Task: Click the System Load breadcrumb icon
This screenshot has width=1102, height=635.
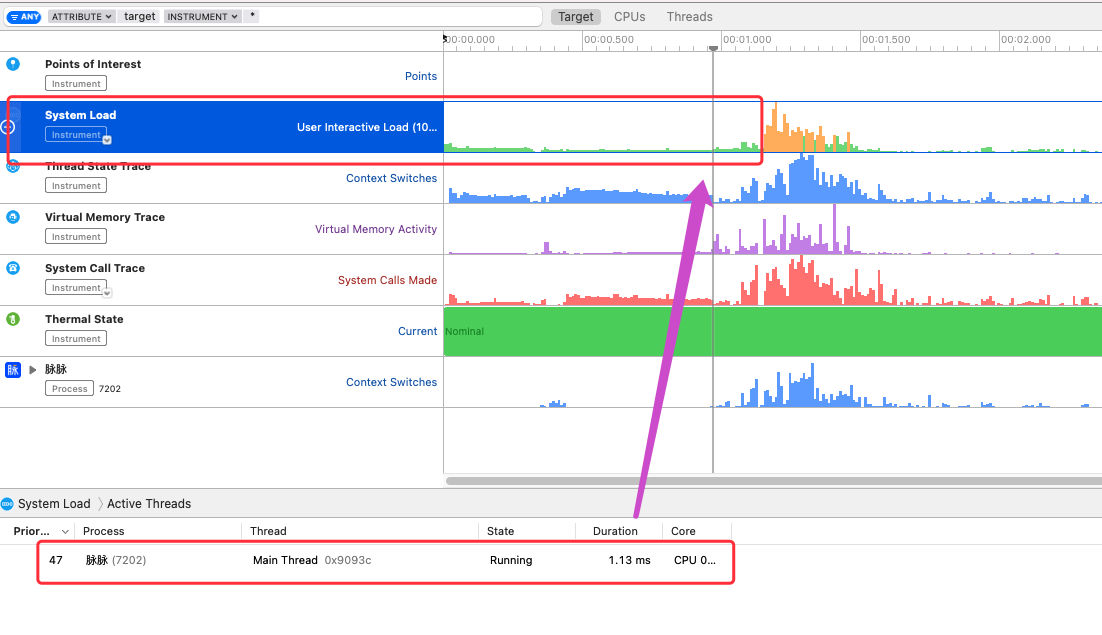Action: click(7, 504)
